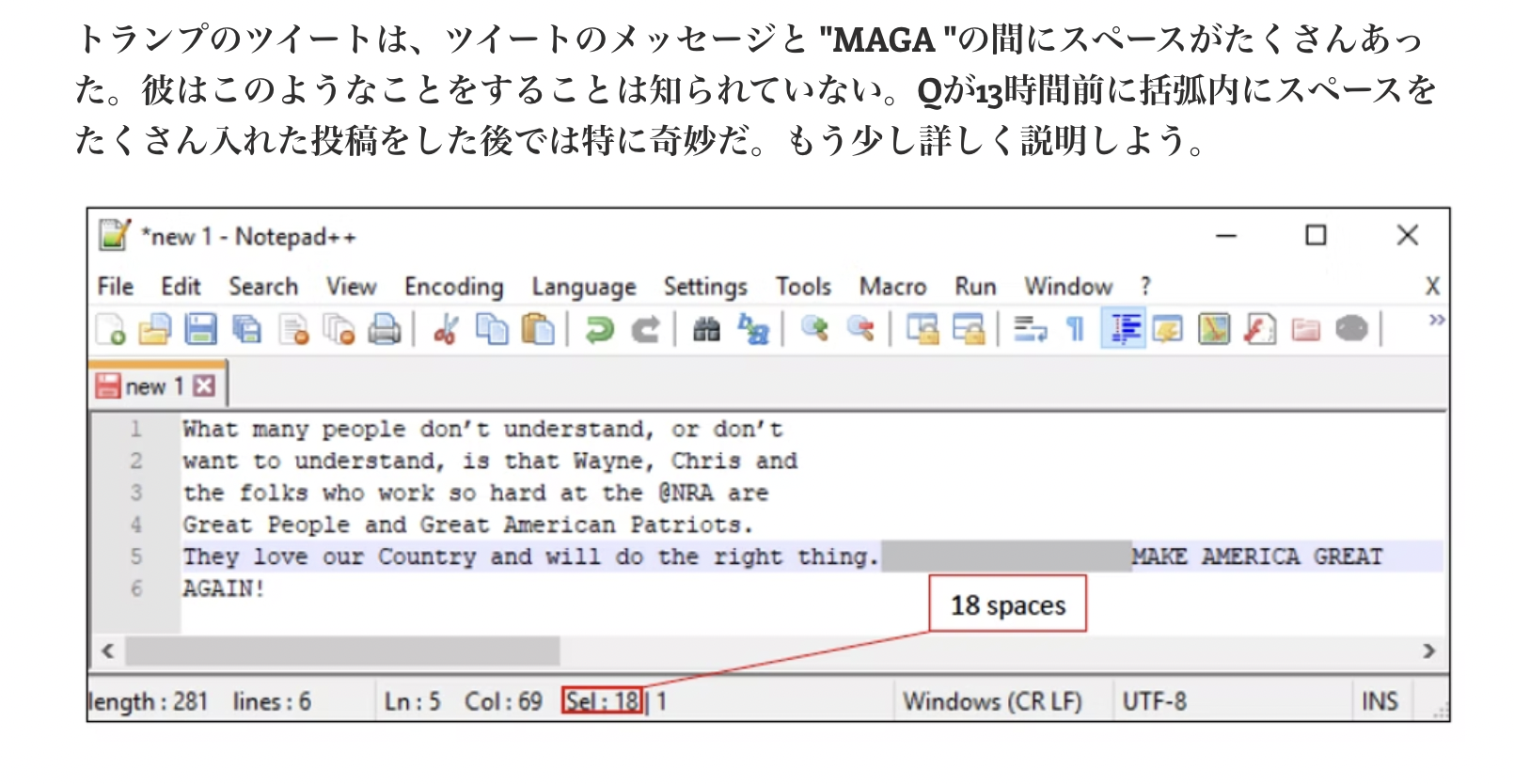Click 'MAKE AMERICA GREAT' text on line 5
This screenshot has width=1514, height=784.
coord(1256,557)
